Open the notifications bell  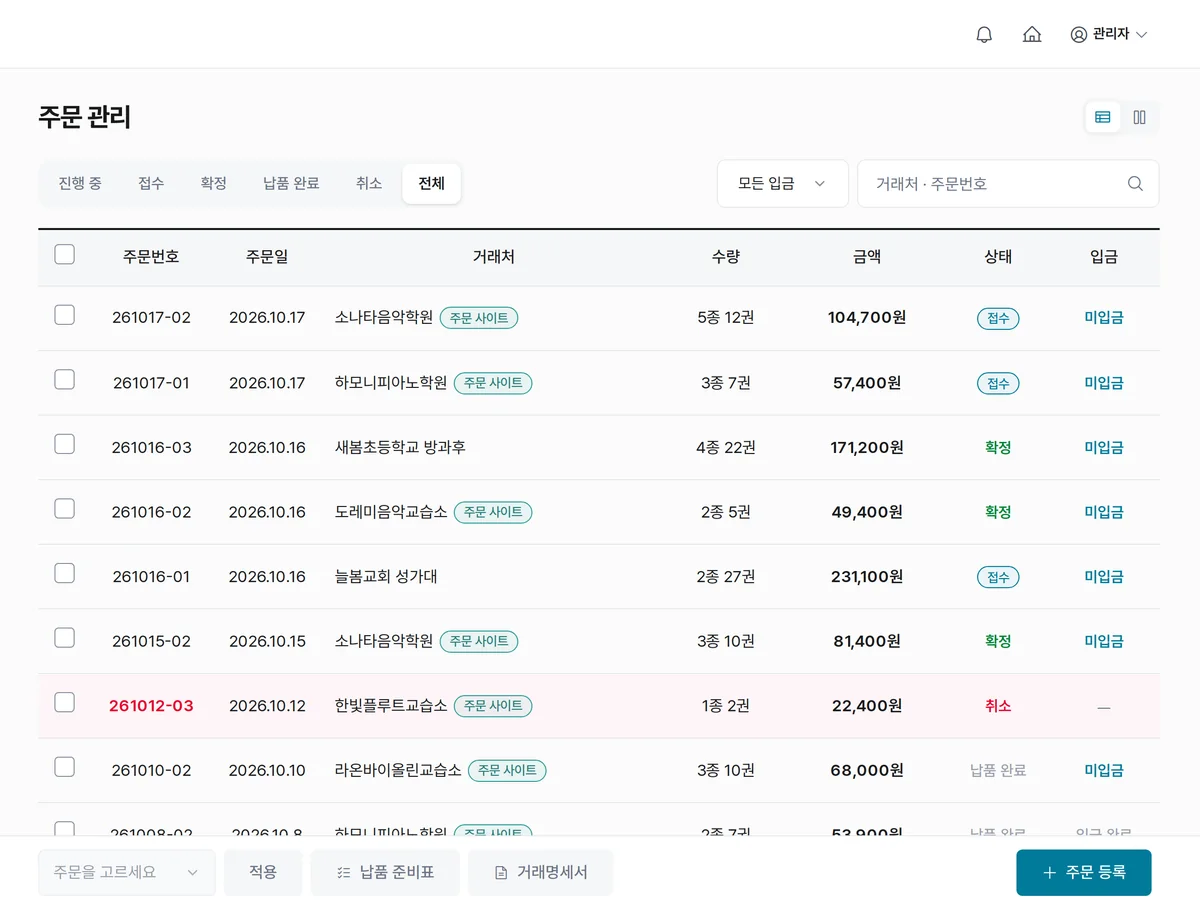[x=984, y=34]
